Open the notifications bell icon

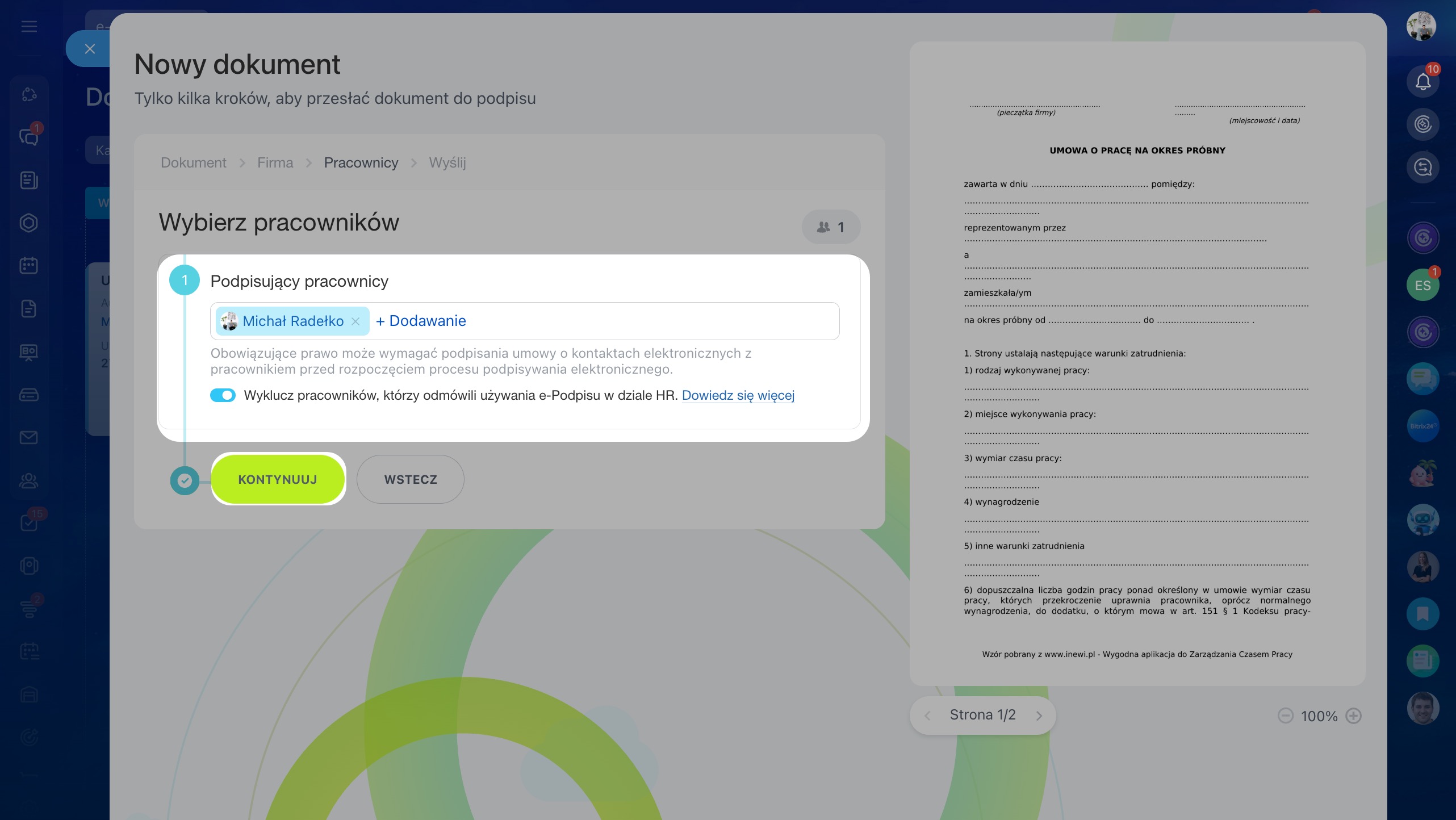(x=1422, y=82)
